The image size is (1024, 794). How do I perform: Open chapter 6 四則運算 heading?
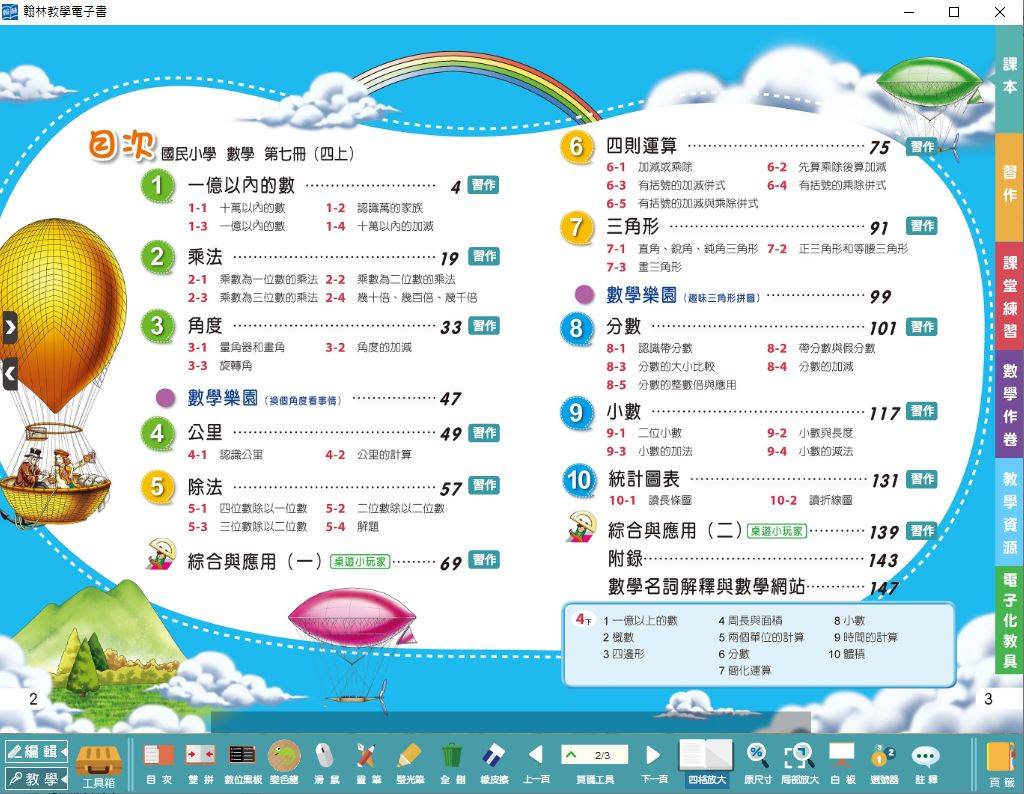(x=641, y=146)
